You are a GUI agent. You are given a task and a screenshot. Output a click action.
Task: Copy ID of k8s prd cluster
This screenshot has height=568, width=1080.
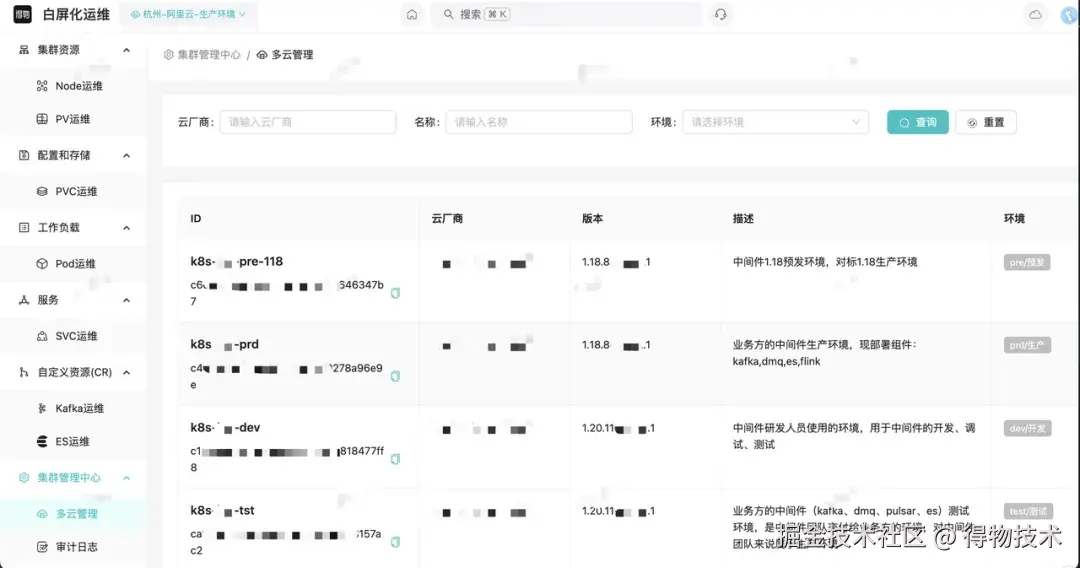[395, 377]
